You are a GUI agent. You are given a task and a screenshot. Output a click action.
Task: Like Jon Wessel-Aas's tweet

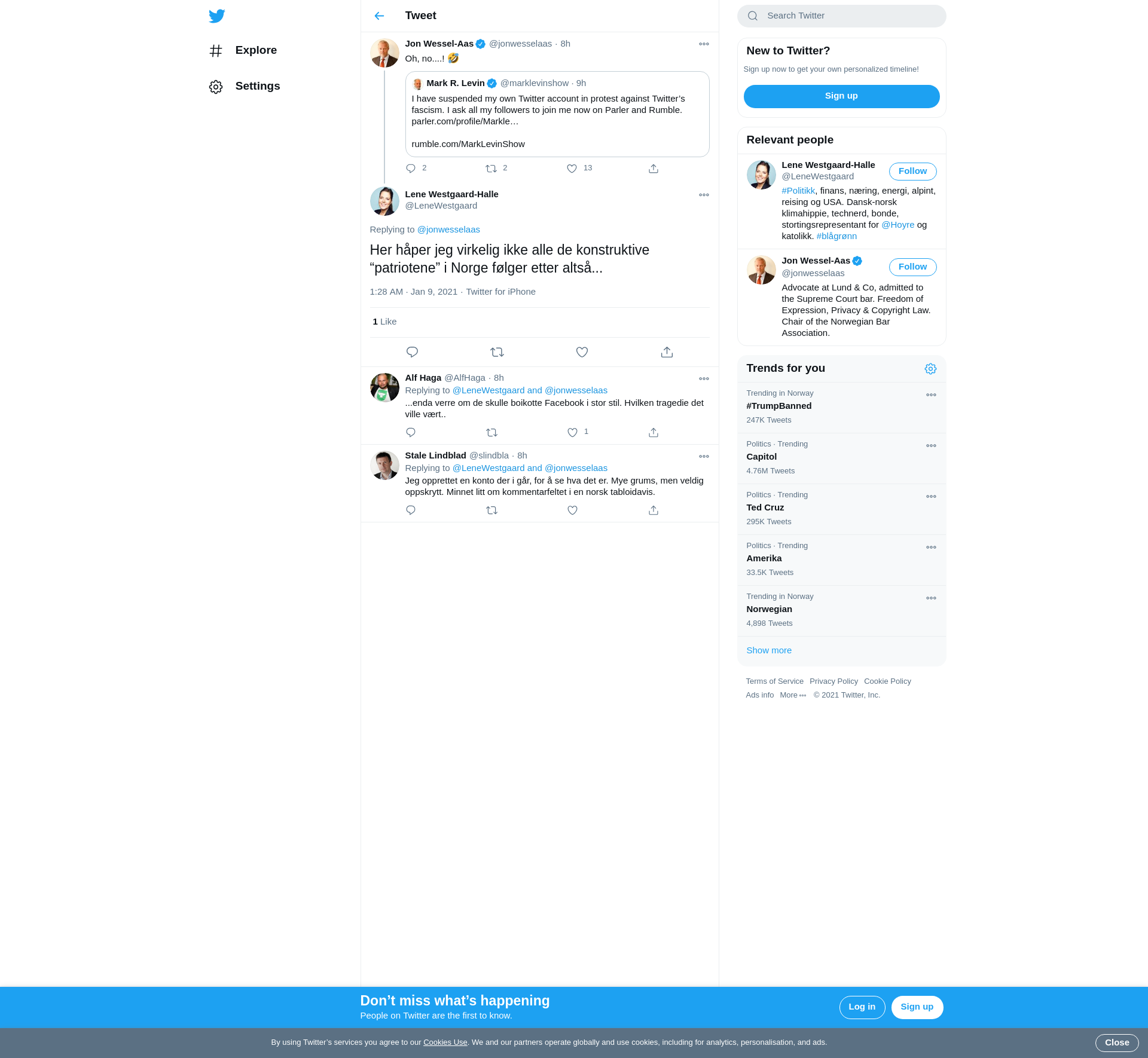(x=572, y=169)
